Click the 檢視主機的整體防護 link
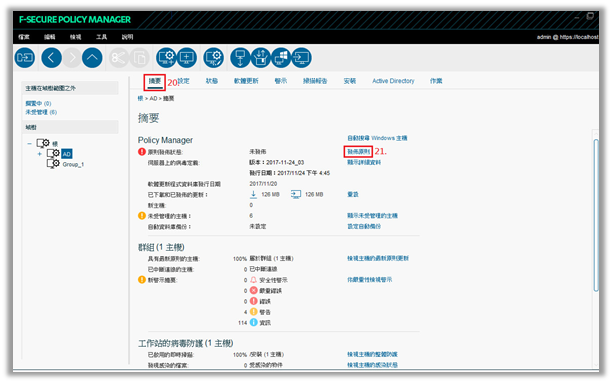Image resolution: width=612 pixels, height=383 pixels. tap(372, 354)
